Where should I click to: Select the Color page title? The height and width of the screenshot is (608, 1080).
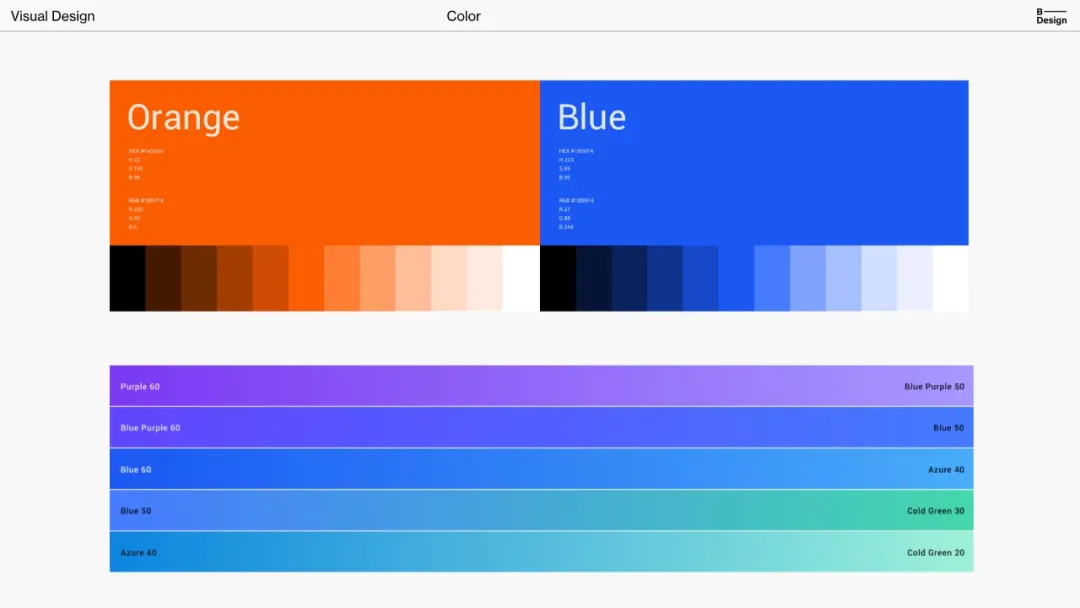coord(463,16)
